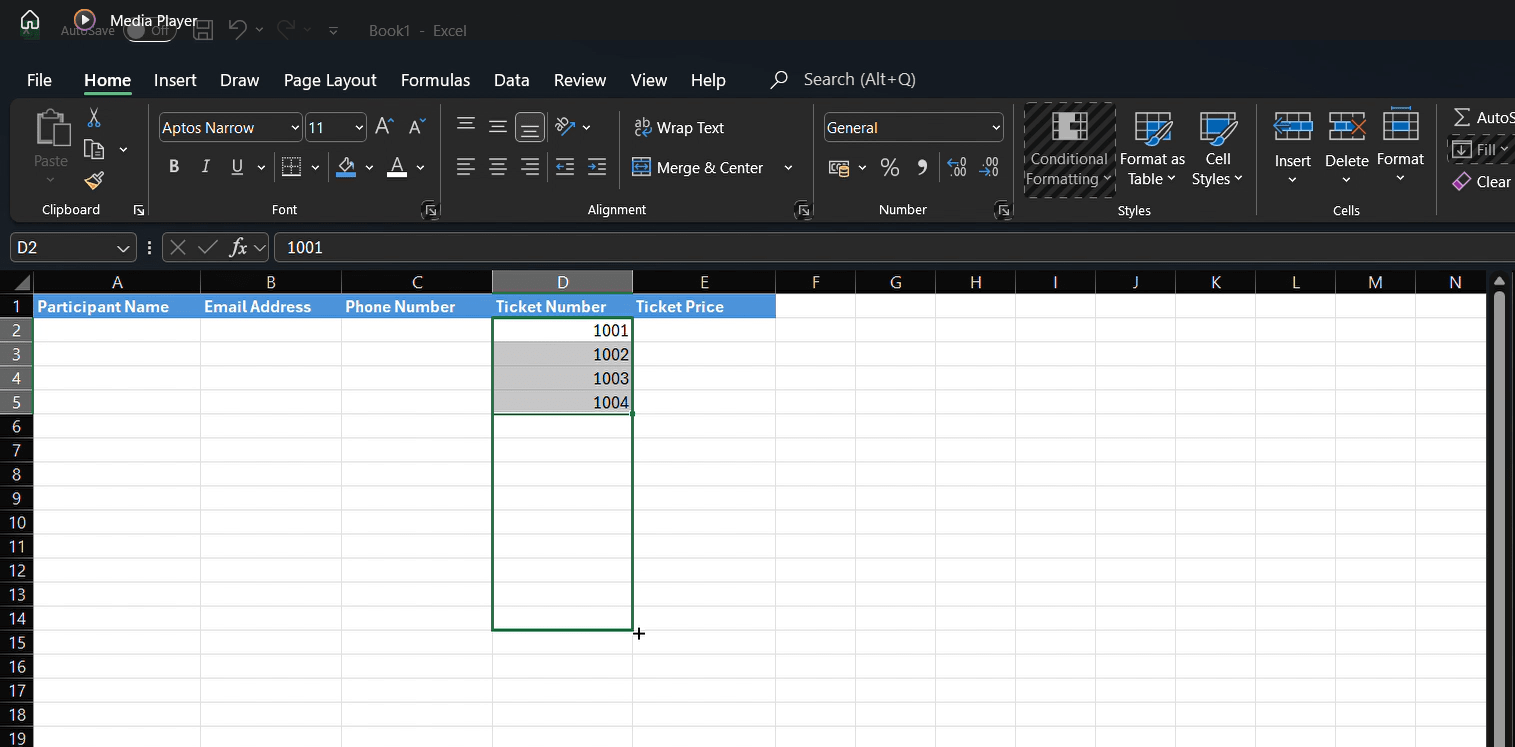
Task: Click the Format Painter brush icon
Action: (x=94, y=180)
